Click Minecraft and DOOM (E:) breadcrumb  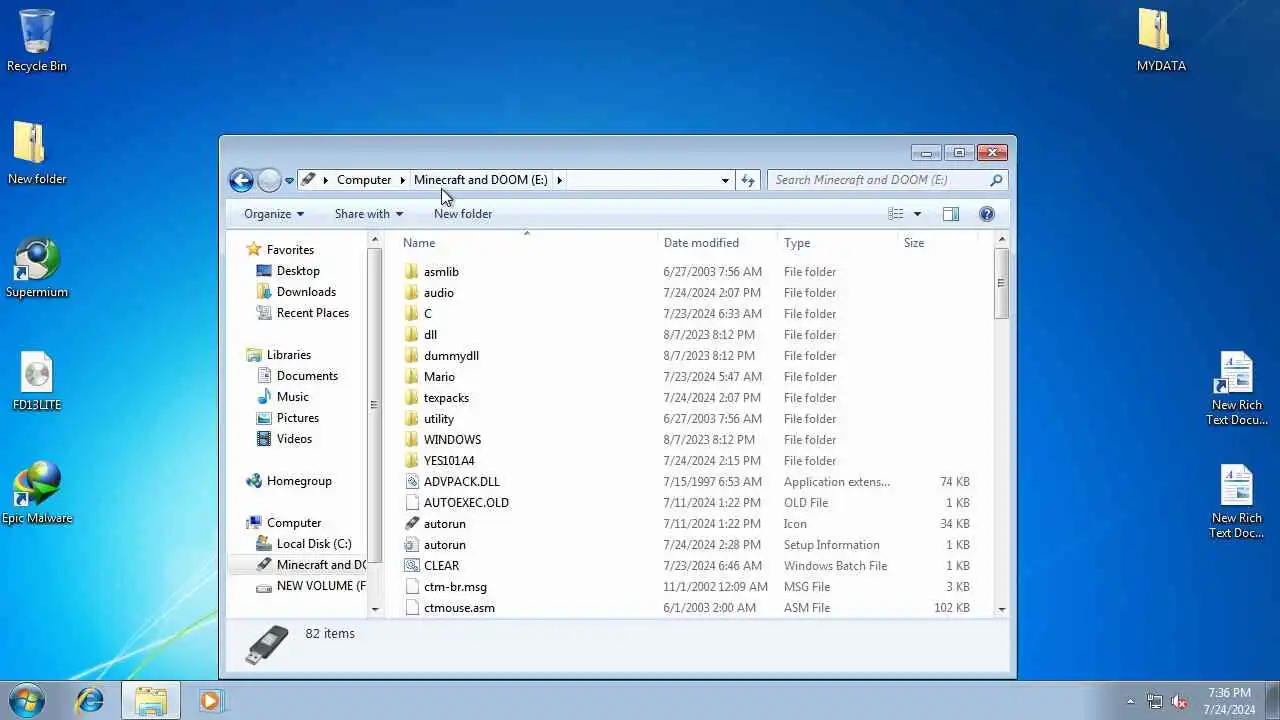[x=481, y=180]
